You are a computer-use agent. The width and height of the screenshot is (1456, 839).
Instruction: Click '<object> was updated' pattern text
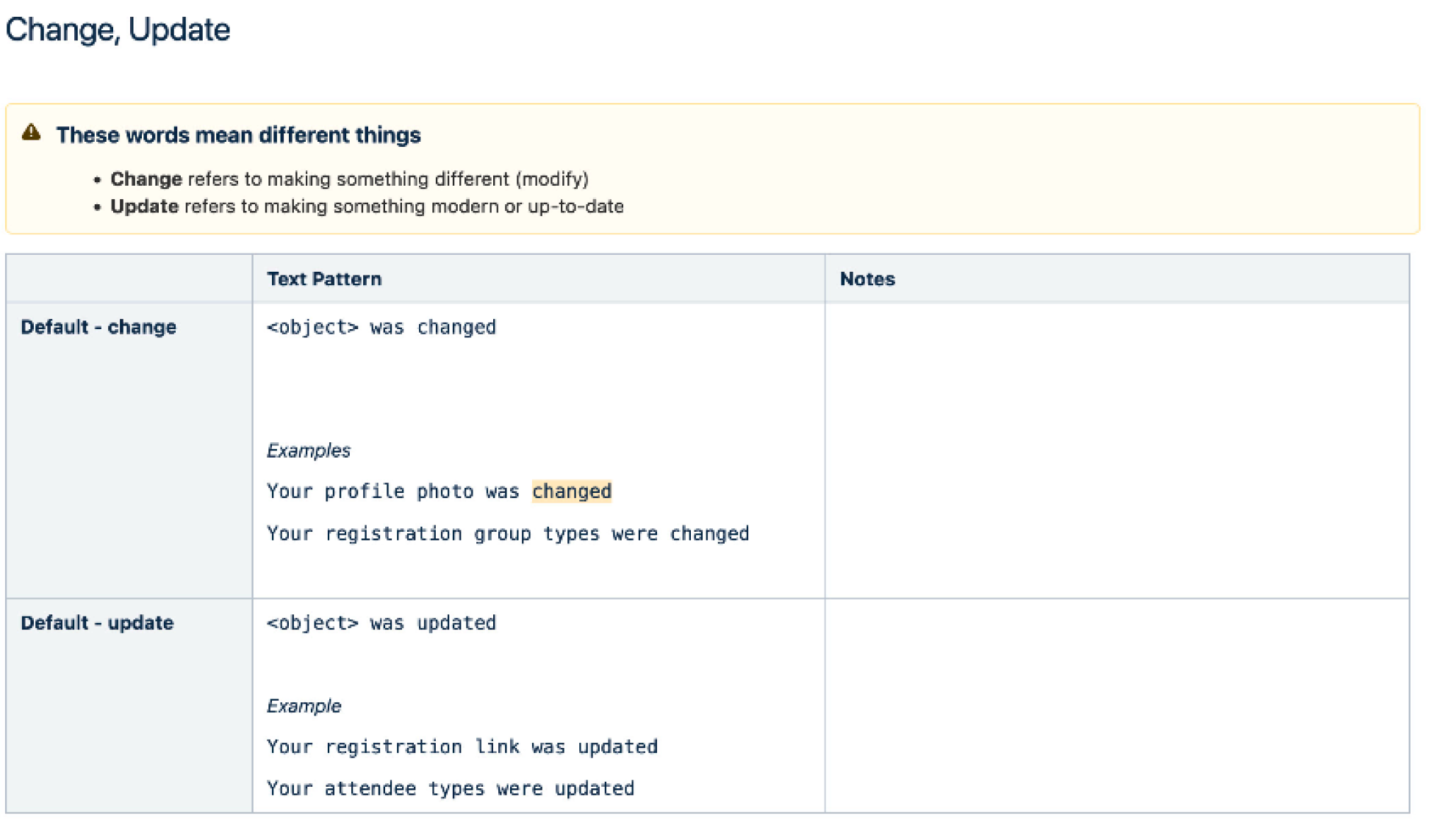click(x=381, y=623)
